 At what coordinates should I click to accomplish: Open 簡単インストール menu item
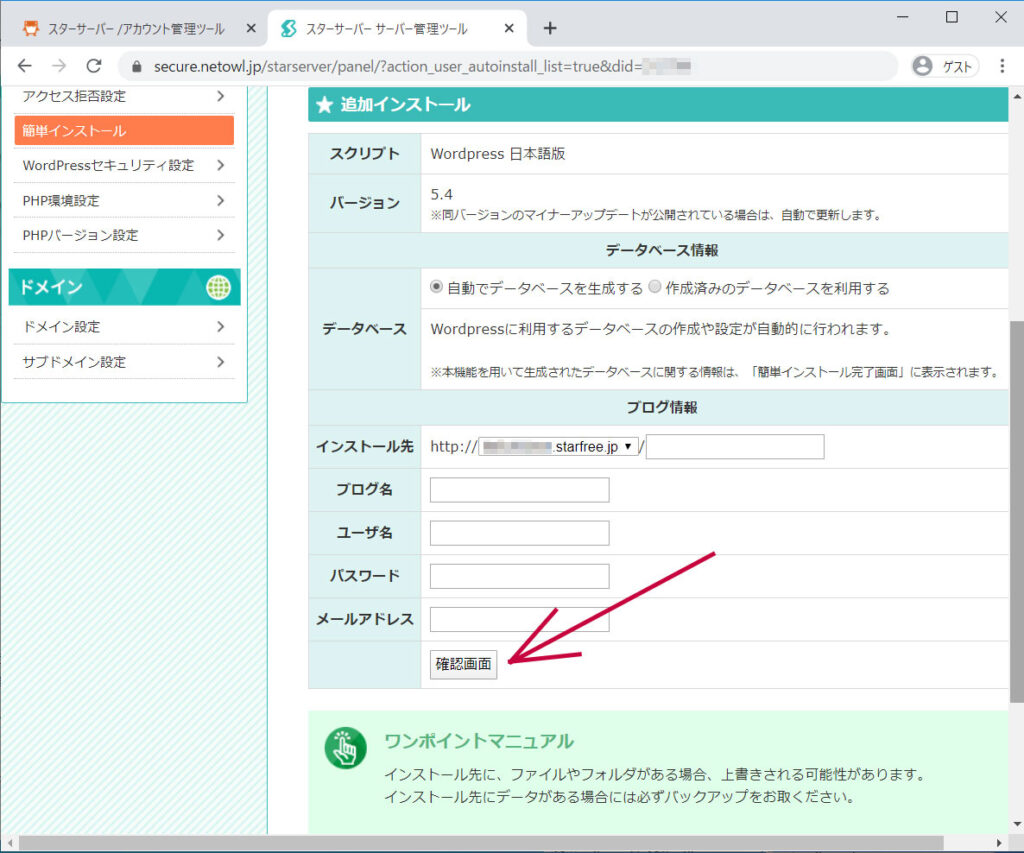[x=124, y=131]
